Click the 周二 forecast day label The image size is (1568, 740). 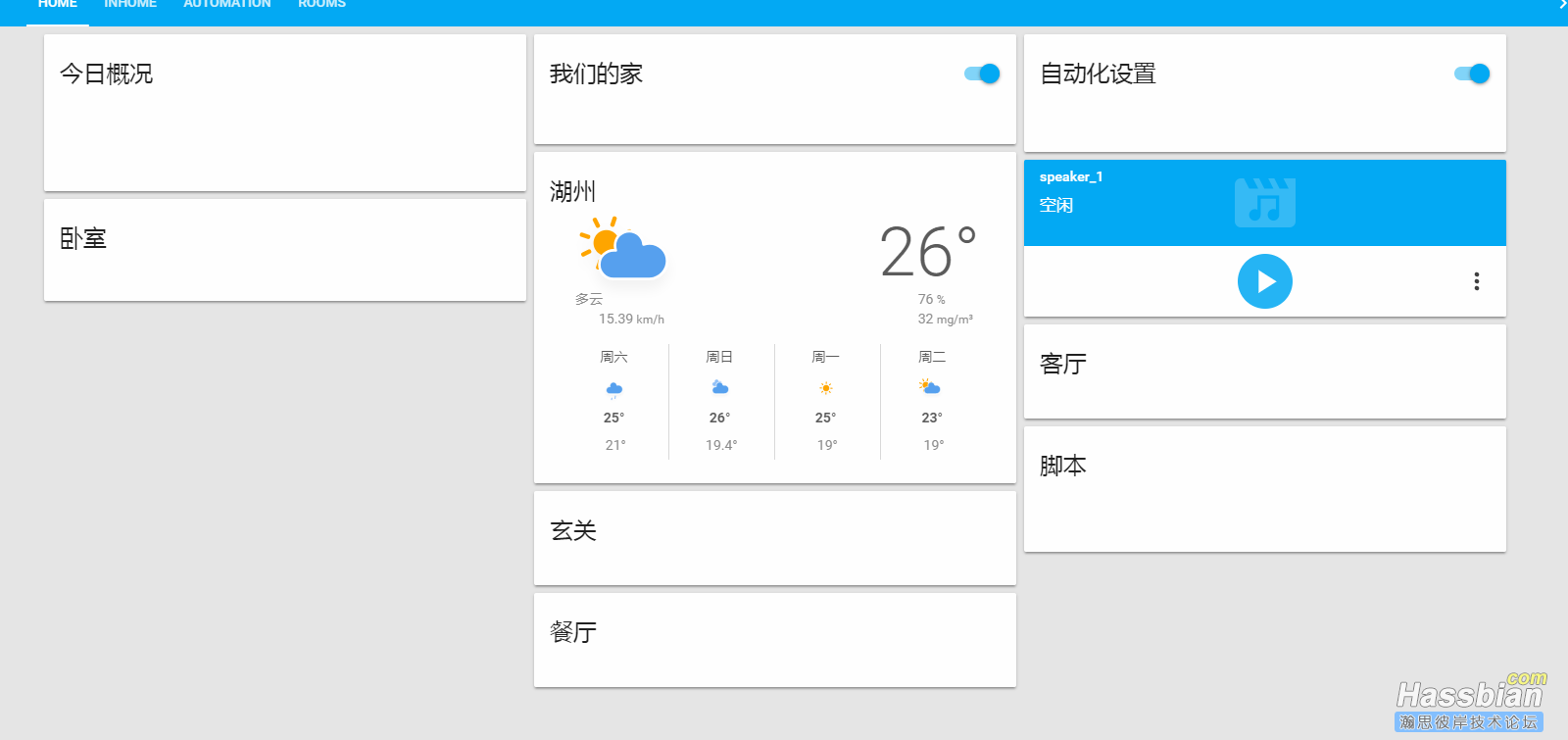tap(932, 358)
